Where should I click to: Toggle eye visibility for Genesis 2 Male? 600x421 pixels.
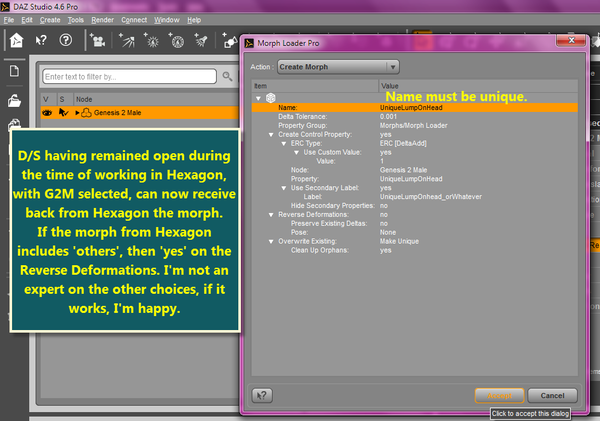point(47,113)
